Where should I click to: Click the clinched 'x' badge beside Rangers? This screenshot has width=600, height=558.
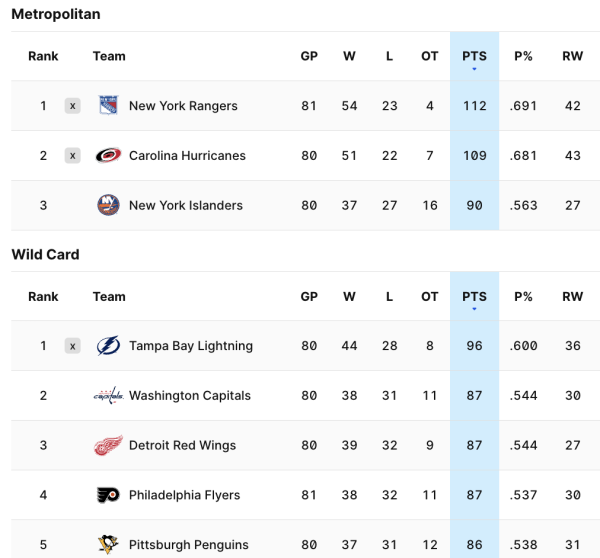pyautogui.click(x=72, y=106)
